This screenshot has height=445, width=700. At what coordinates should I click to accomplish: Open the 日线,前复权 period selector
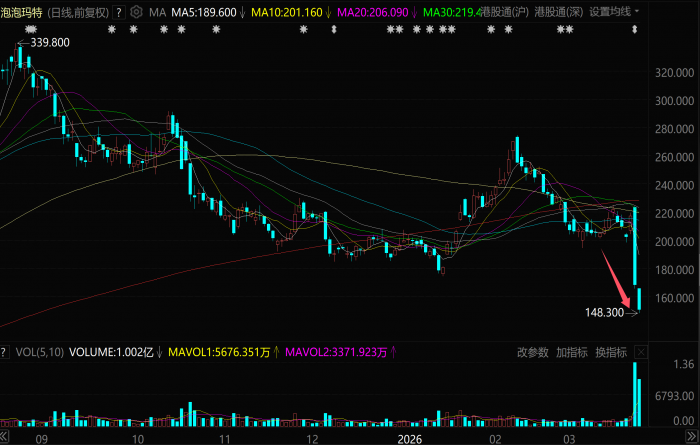click(x=78, y=12)
